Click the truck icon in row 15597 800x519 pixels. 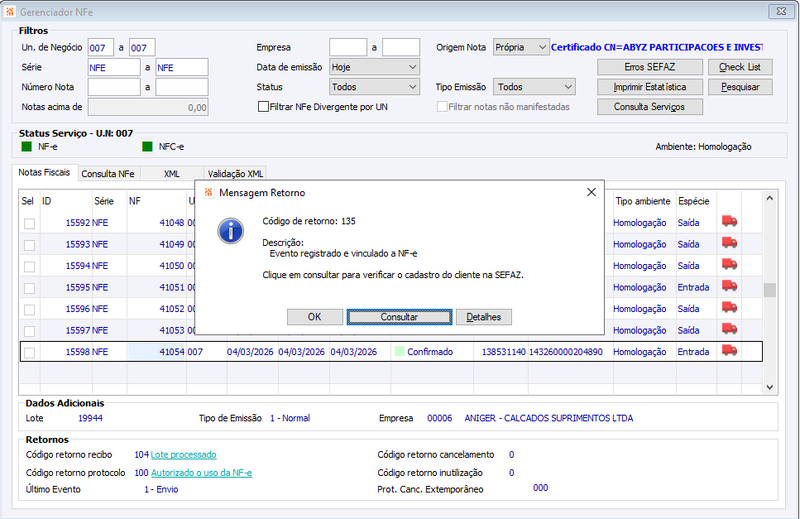pos(729,328)
